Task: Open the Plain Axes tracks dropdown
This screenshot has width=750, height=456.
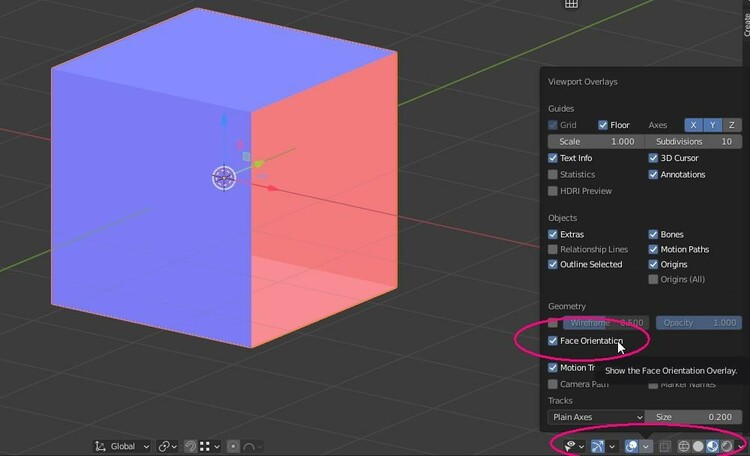Action: click(596, 417)
